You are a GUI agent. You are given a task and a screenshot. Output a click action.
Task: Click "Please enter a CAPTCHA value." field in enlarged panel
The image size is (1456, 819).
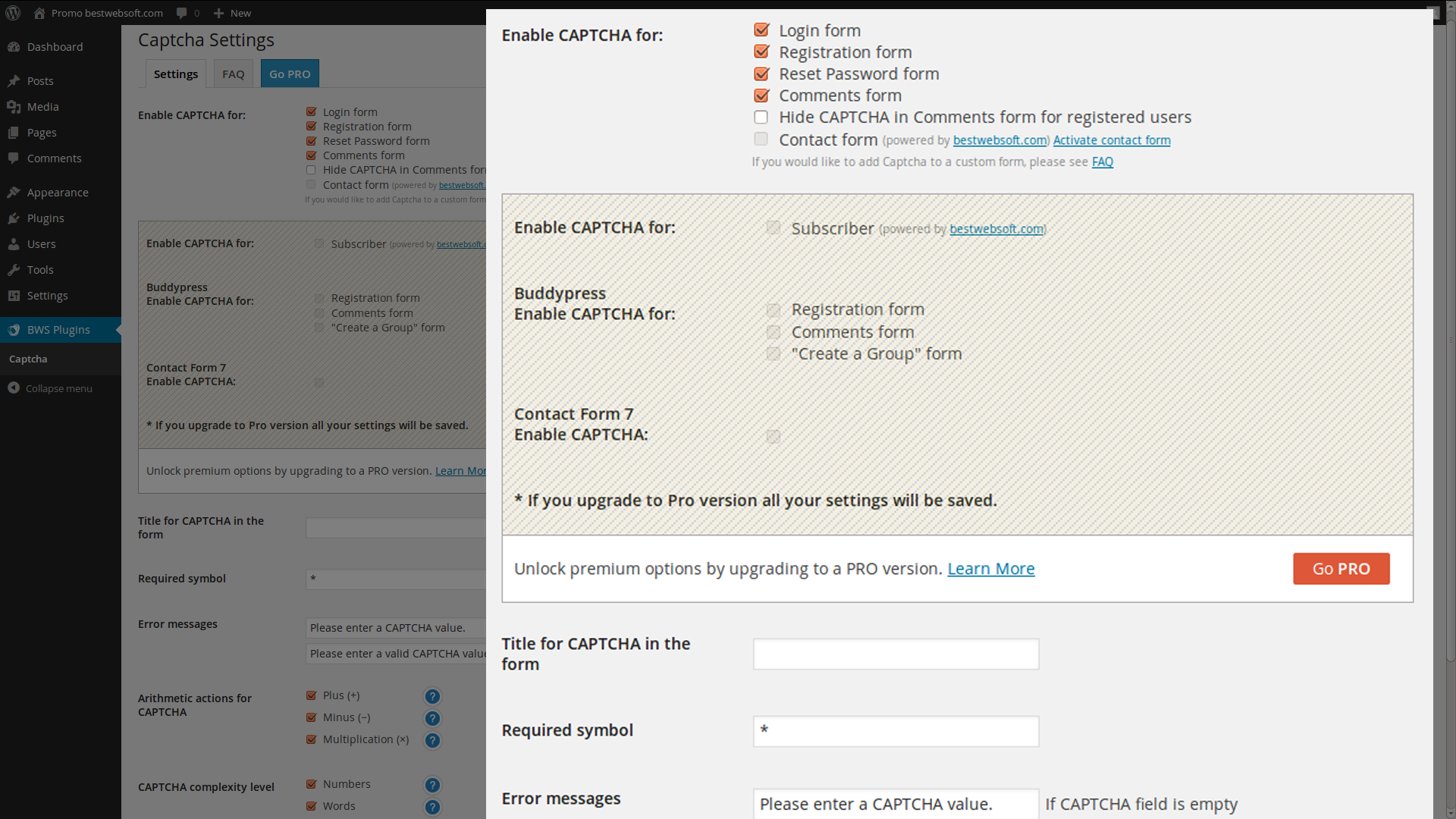[896, 804]
